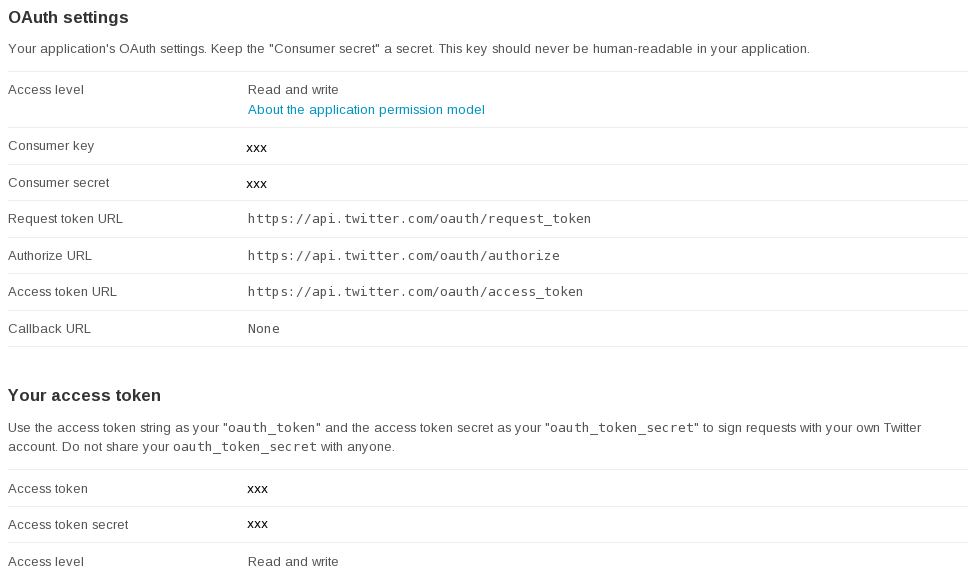The width and height of the screenshot is (978, 579).
Task: Click the Consumer key value
Action: (257, 148)
